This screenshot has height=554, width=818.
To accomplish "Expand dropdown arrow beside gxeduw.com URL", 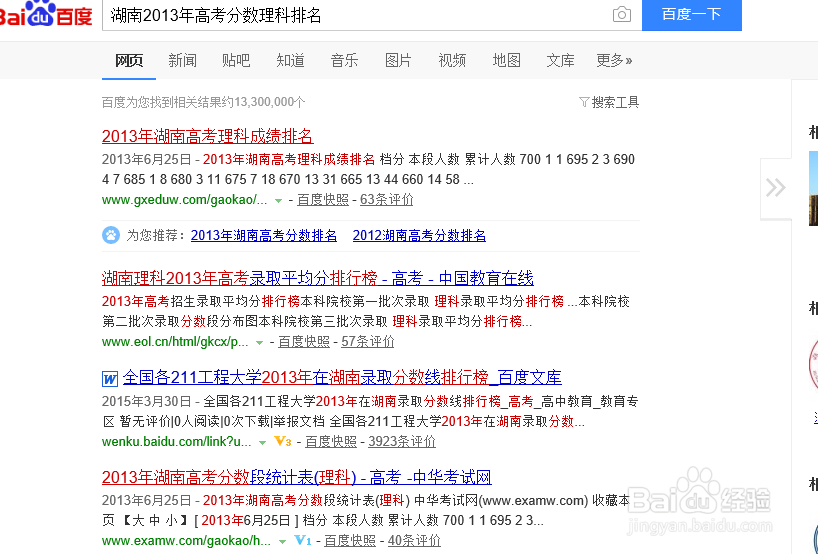I will (x=279, y=201).
